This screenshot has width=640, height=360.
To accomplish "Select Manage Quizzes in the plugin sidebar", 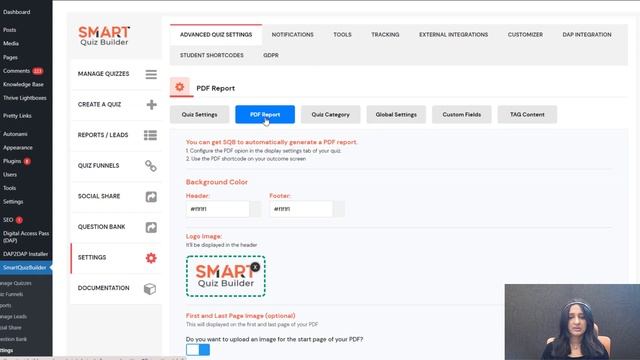I will [x=116, y=74].
